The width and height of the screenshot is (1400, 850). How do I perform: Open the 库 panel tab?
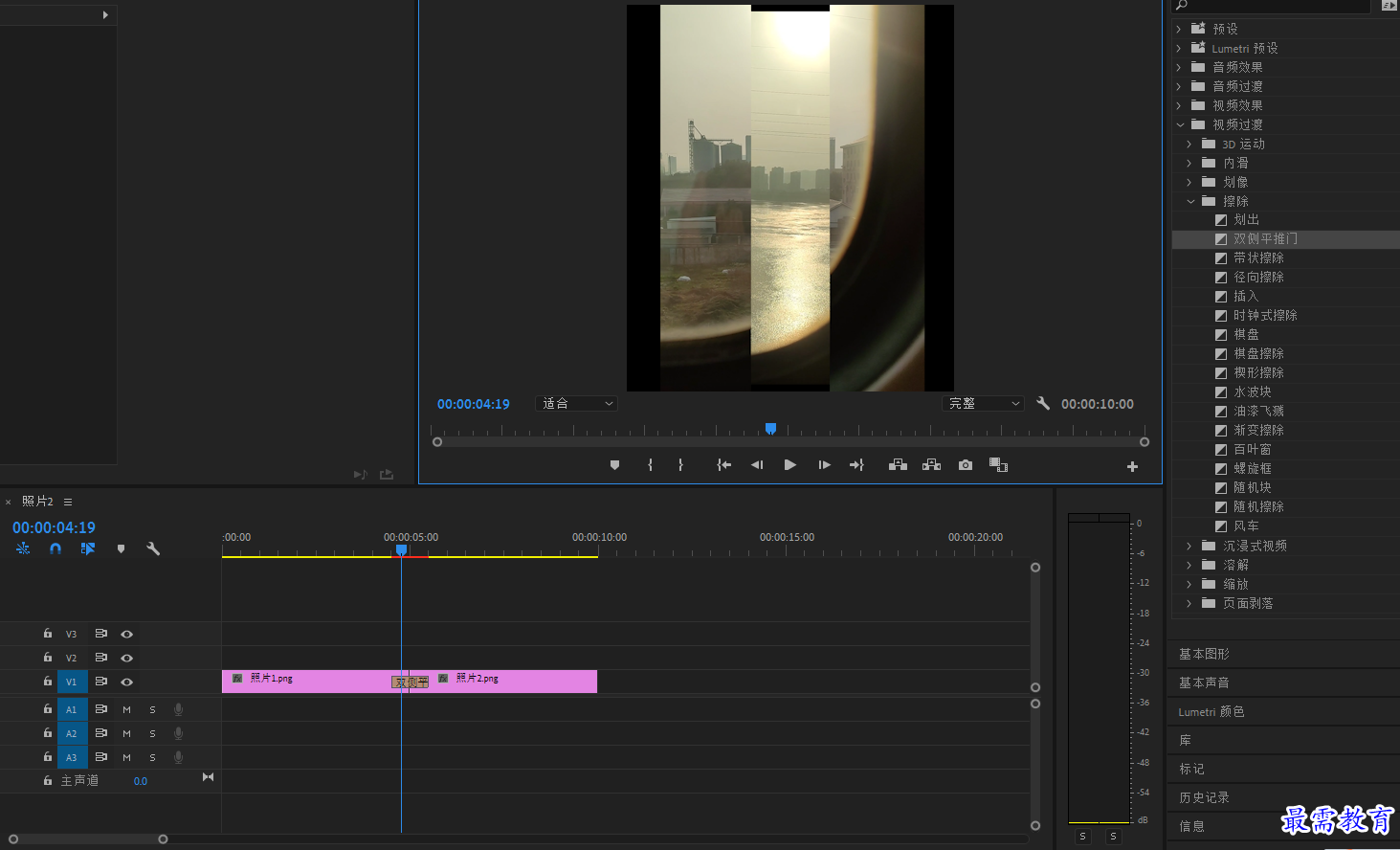click(x=1185, y=740)
